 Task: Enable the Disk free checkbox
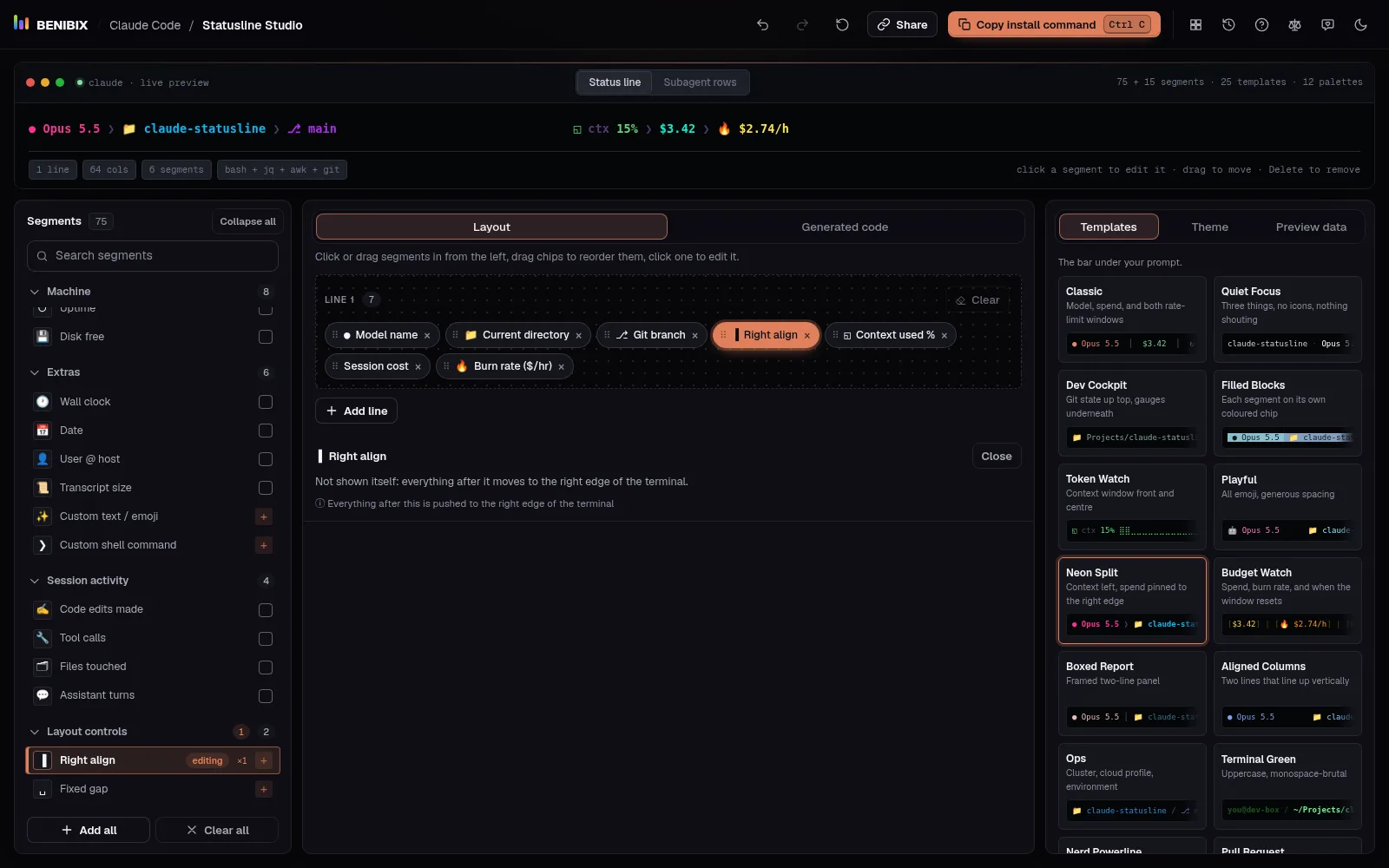pos(266,337)
